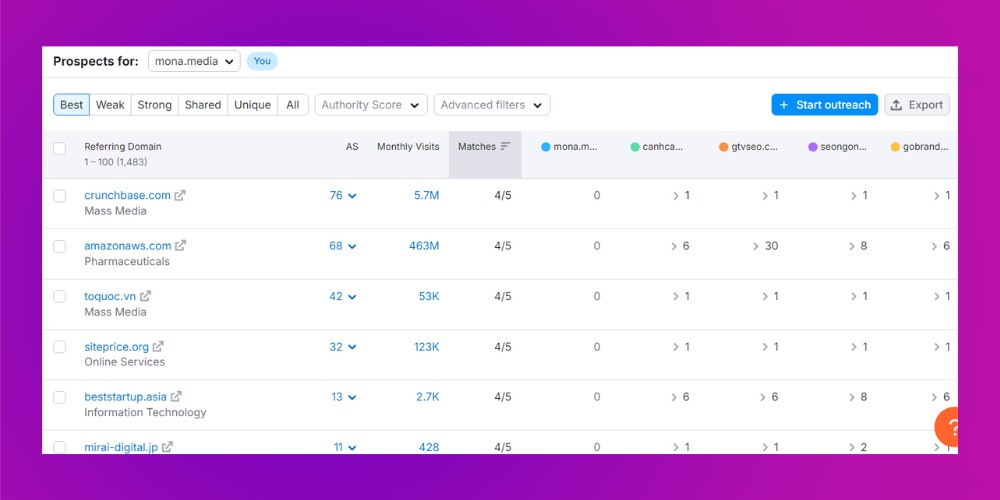
Task: Click the purple seongon... column header
Action: (x=838, y=147)
